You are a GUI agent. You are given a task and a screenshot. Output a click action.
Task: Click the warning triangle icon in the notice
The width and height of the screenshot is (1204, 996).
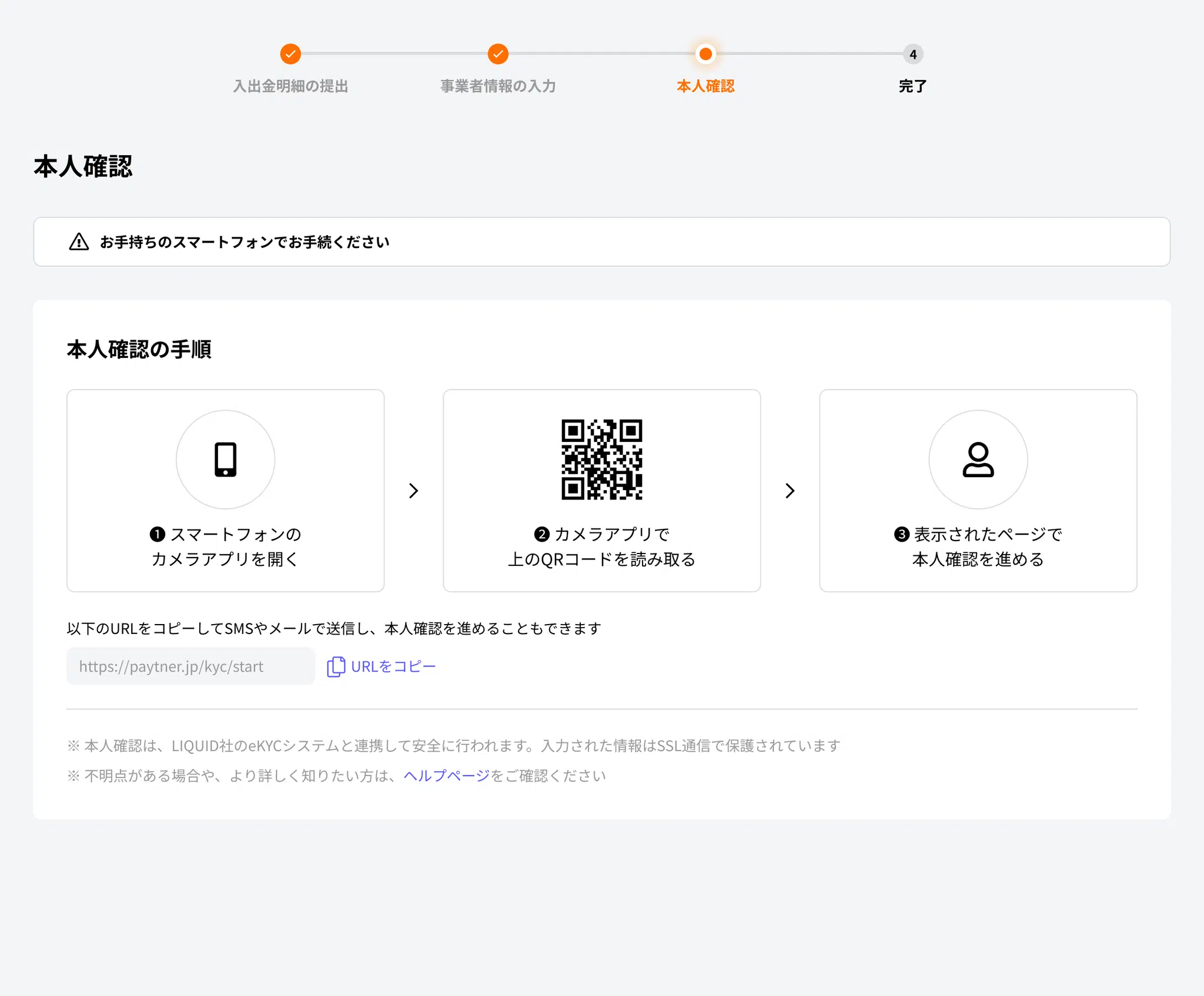click(79, 242)
